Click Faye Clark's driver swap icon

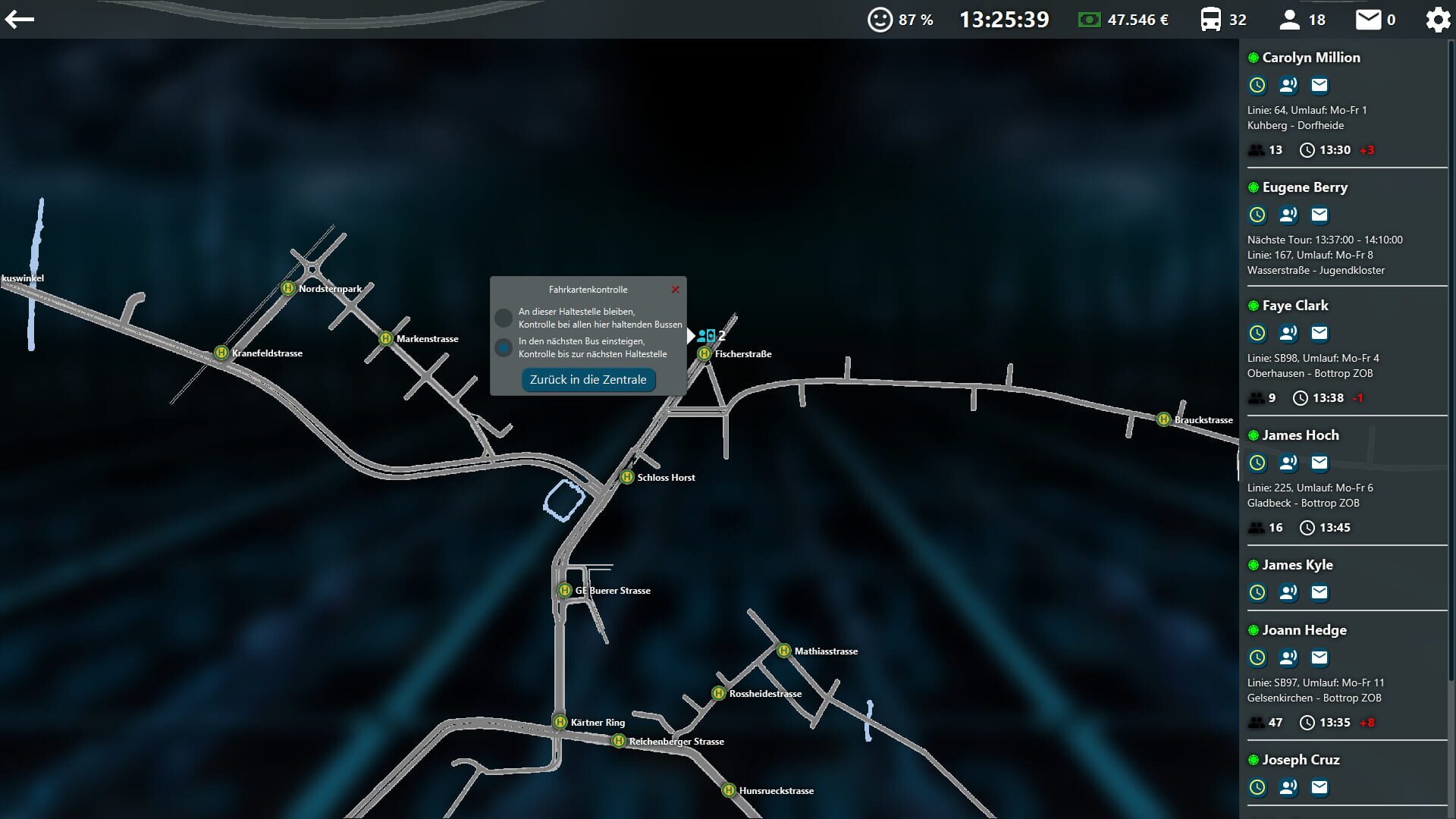coord(1288,333)
